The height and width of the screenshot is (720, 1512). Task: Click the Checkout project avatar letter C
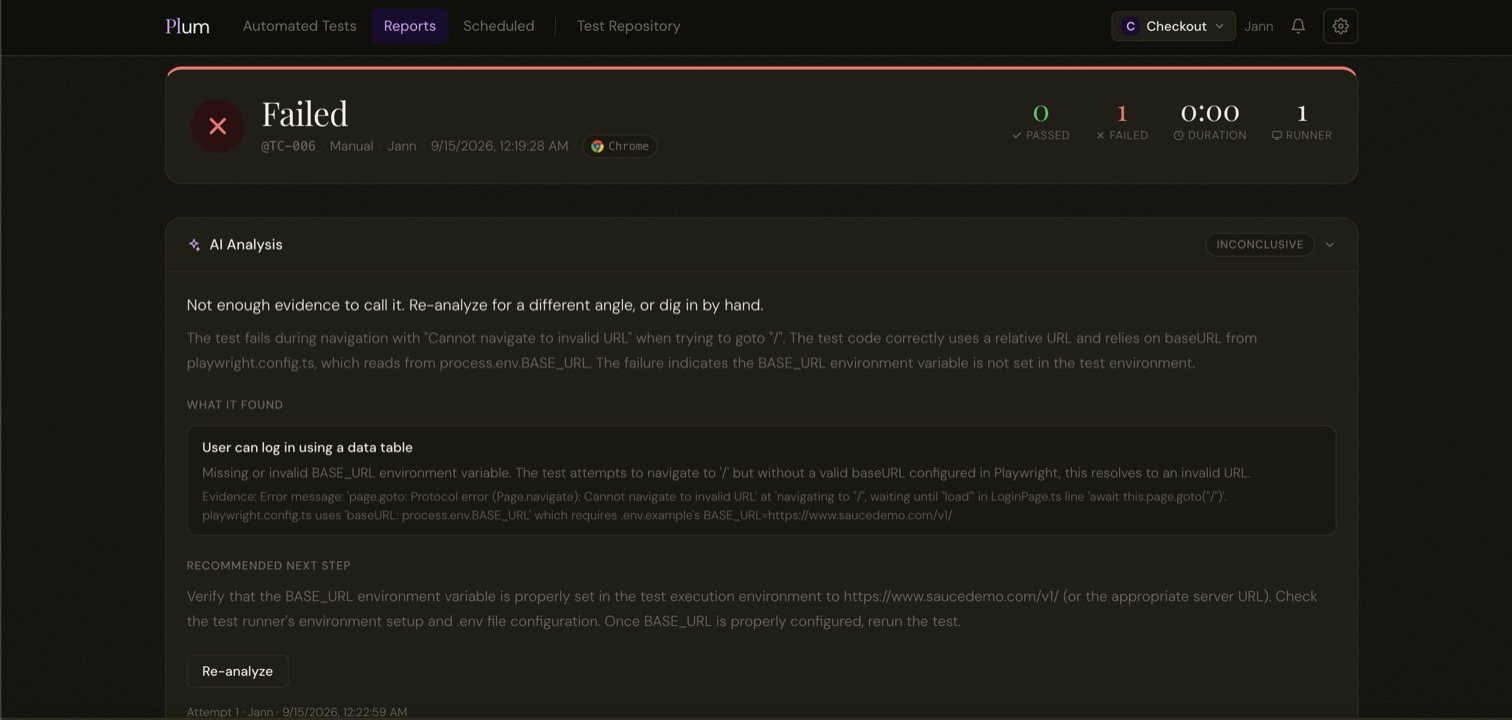[1130, 26]
